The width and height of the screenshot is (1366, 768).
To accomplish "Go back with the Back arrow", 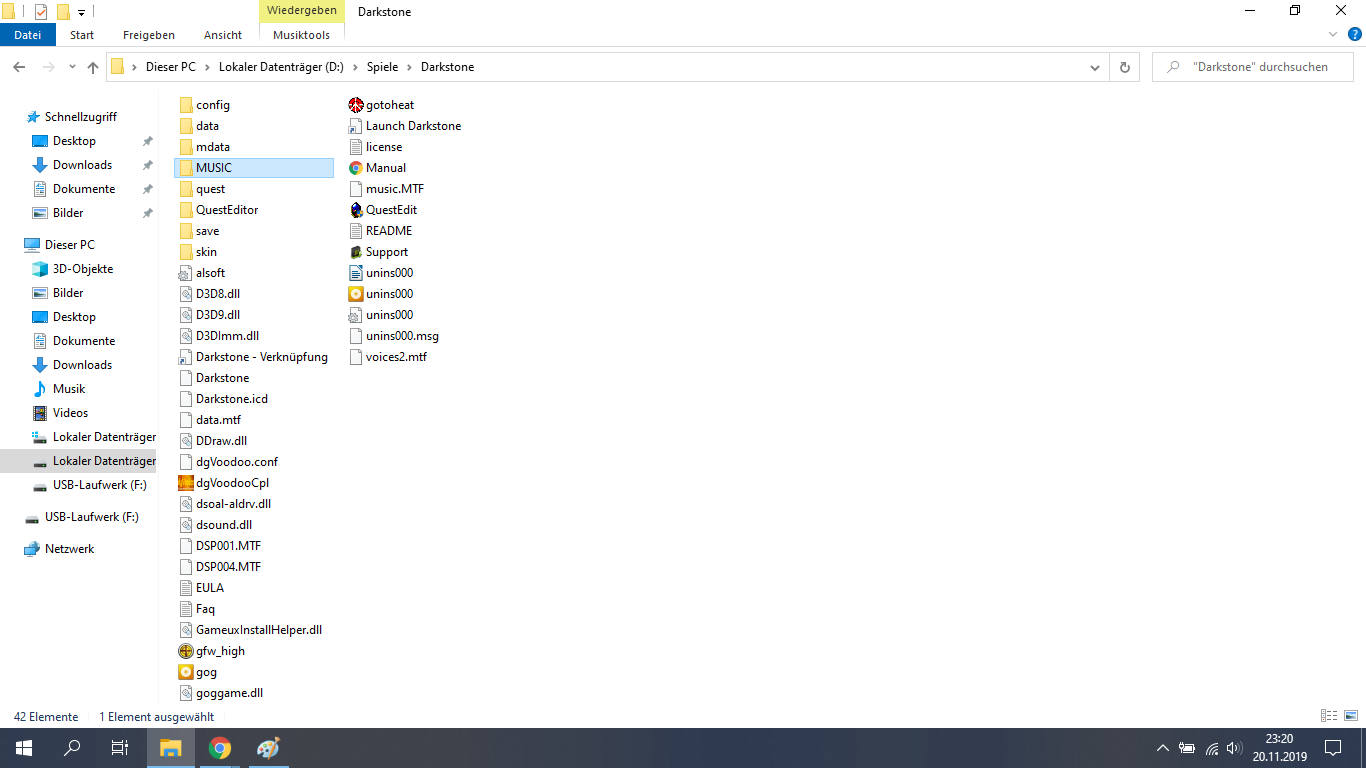I will tap(19, 67).
